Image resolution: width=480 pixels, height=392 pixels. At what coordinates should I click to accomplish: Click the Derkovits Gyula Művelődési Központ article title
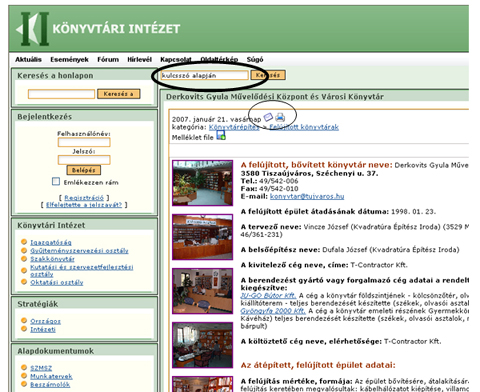[x=275, y=97]
